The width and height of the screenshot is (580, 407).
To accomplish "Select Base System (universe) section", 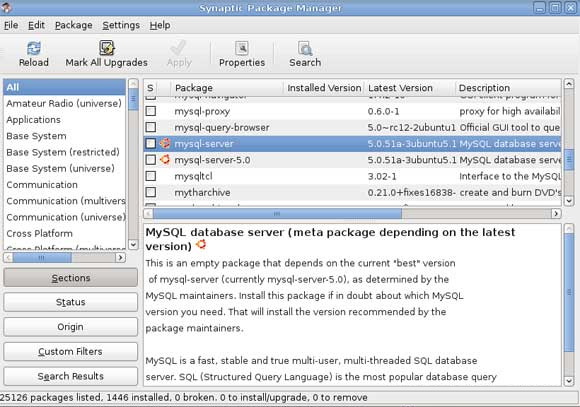I will (x=64, y=168).
